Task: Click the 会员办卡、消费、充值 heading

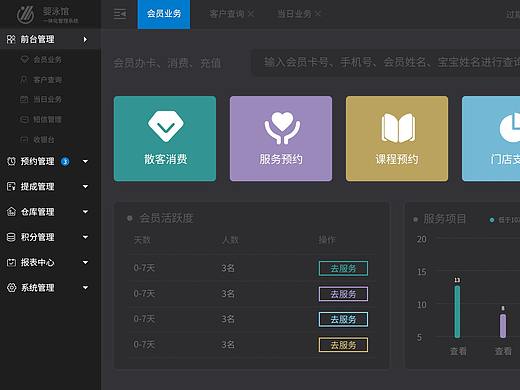Action: pyautogui.click(x=167, y=63)
